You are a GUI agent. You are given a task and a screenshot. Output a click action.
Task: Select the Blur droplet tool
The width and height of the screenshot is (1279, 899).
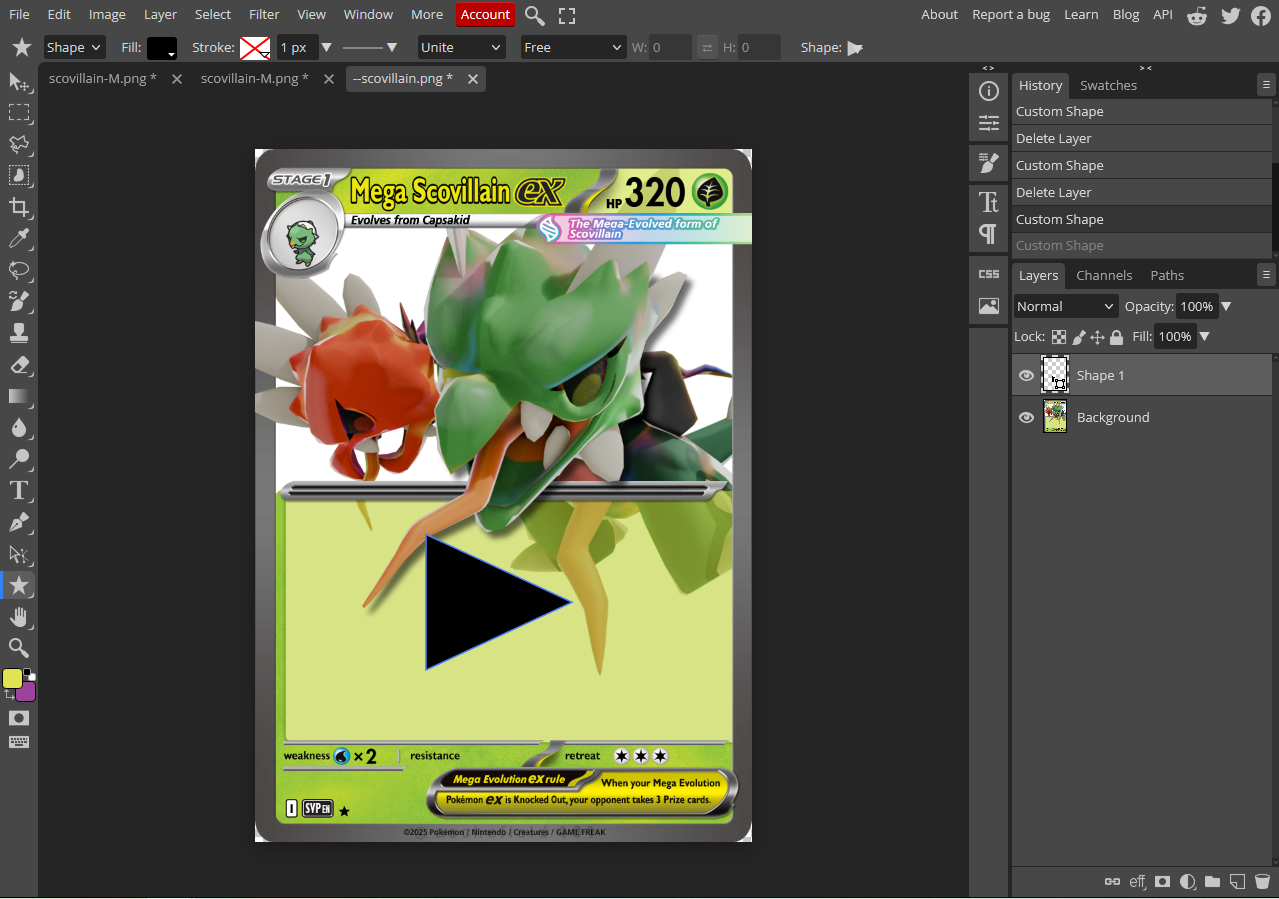[x=19, y=428]
